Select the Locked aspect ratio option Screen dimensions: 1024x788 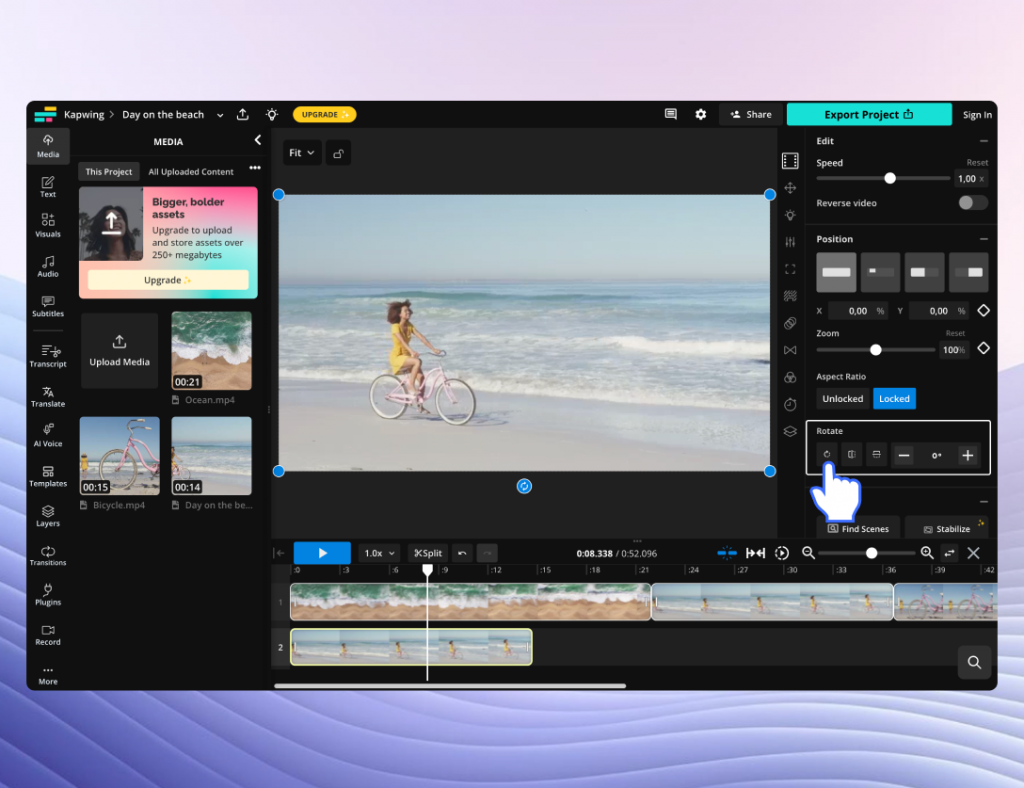[x=894, y=399]
